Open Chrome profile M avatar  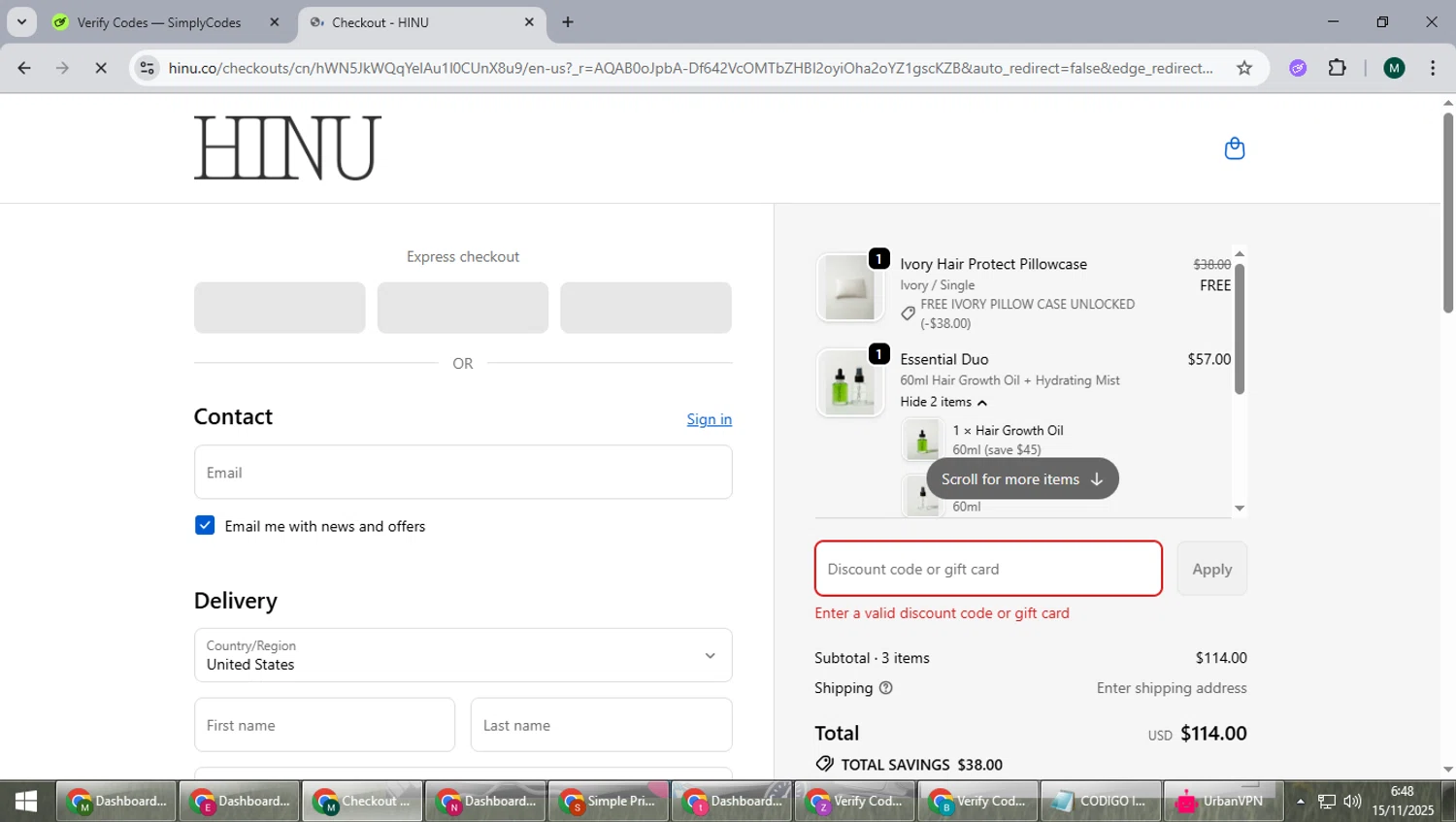[x=1394, y=68]
